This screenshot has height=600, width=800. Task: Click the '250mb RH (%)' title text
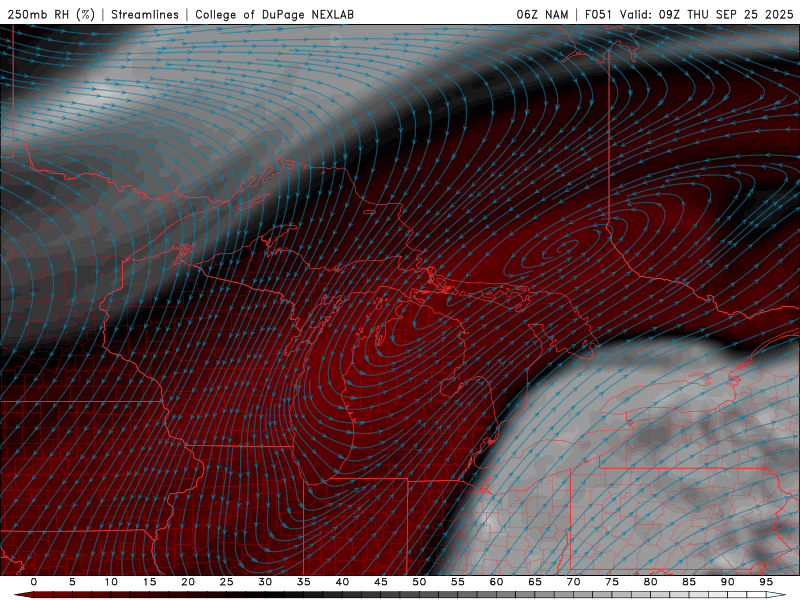pos(51,14)
